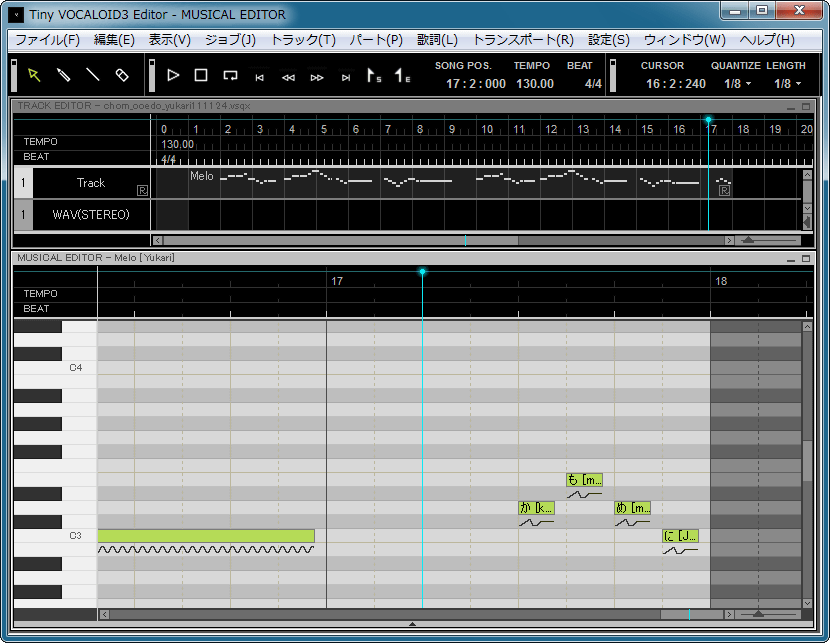Rewind the song position
This screenshot has height=643, width=830.
(288, 78)
